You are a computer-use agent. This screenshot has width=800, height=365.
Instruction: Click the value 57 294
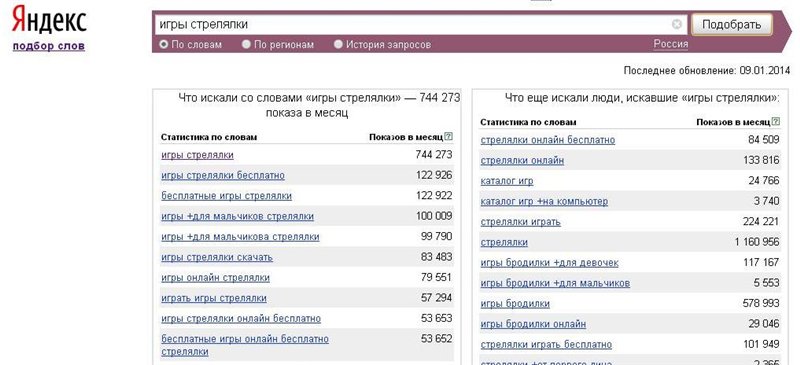pos(437,297)
